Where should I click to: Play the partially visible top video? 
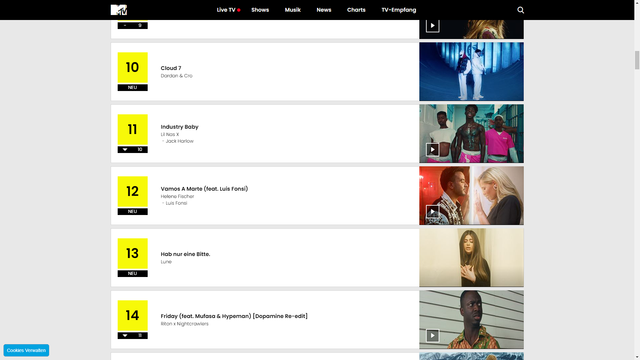432,26
